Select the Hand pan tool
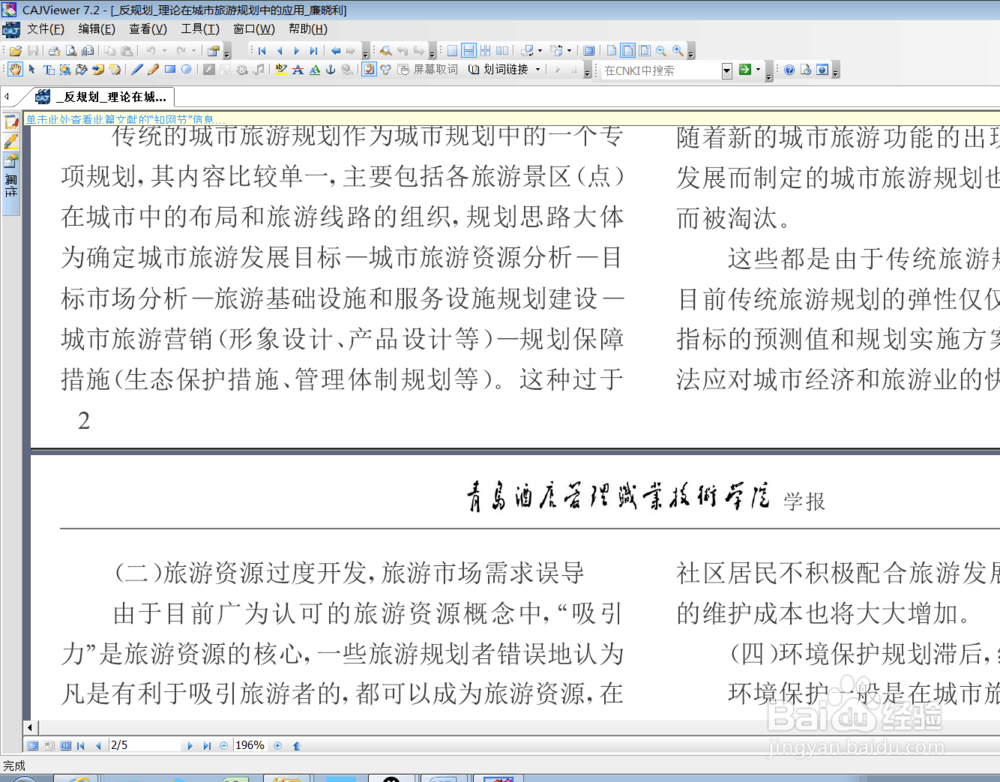This screenshot has width=1000, height=782. pyautogui.click(x=15, y=70)
